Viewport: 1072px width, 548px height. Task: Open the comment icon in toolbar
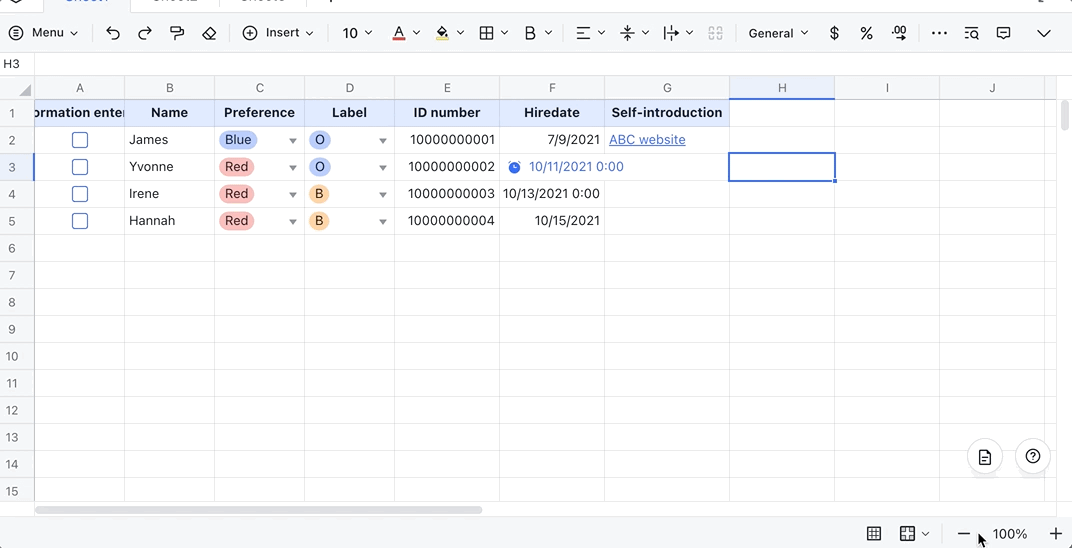click(1003, 33)
